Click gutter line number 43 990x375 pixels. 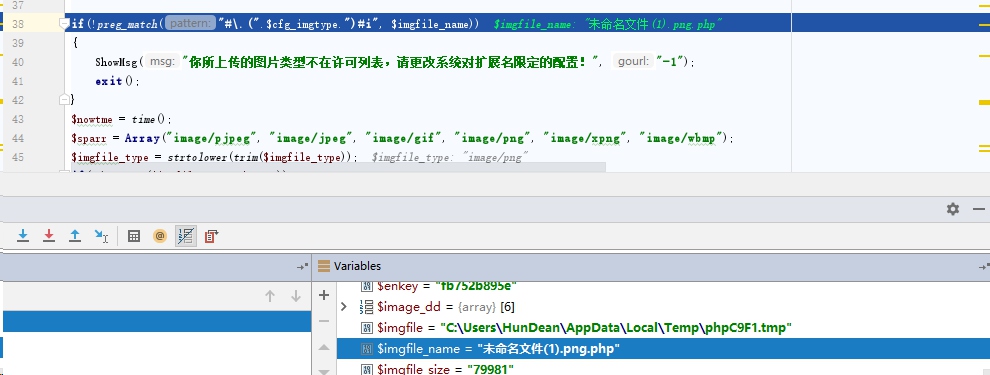click(18, 119)
